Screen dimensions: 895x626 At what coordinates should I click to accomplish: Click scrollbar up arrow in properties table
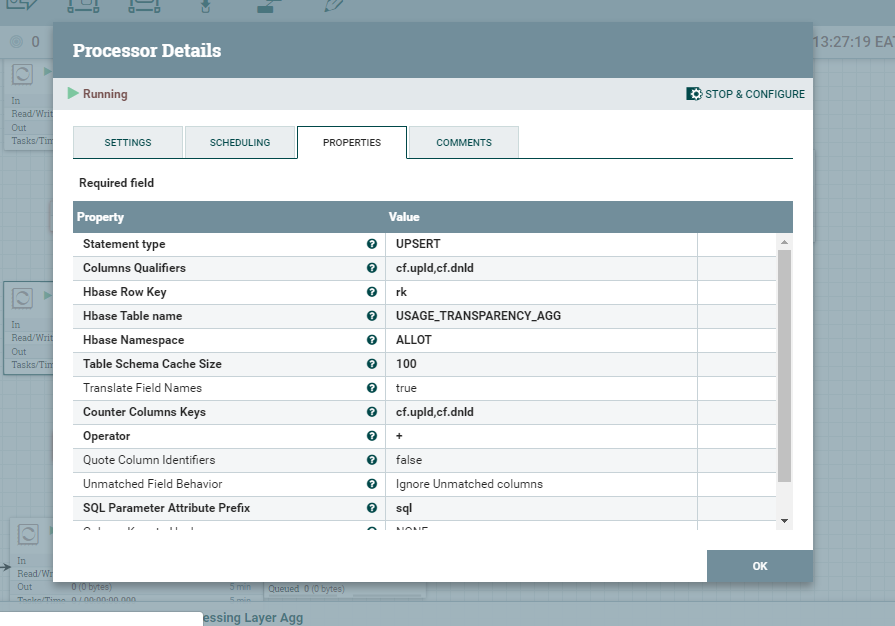pyautogui.click(x=784, y=242)
